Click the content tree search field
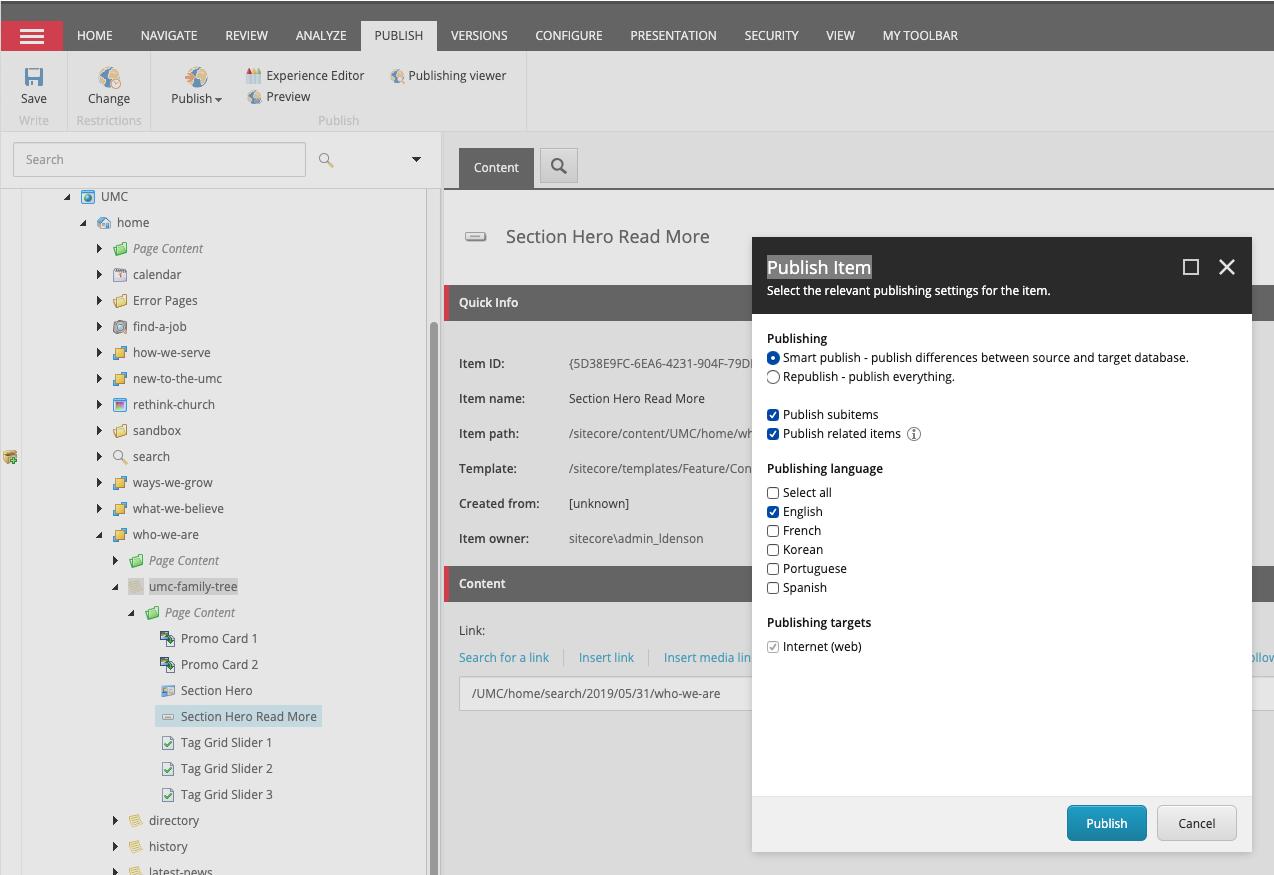The image size is (1274, 875). (x=159, y=160)
